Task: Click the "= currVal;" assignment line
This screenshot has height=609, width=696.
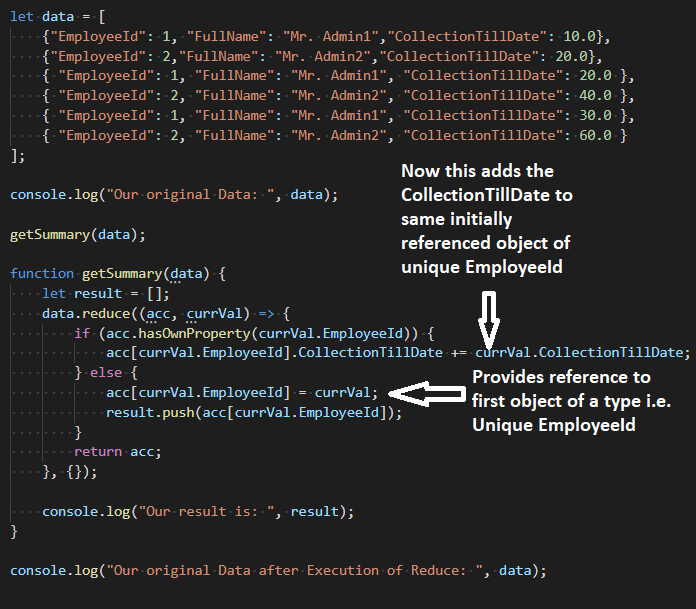Action: click(x=242, y=392)
